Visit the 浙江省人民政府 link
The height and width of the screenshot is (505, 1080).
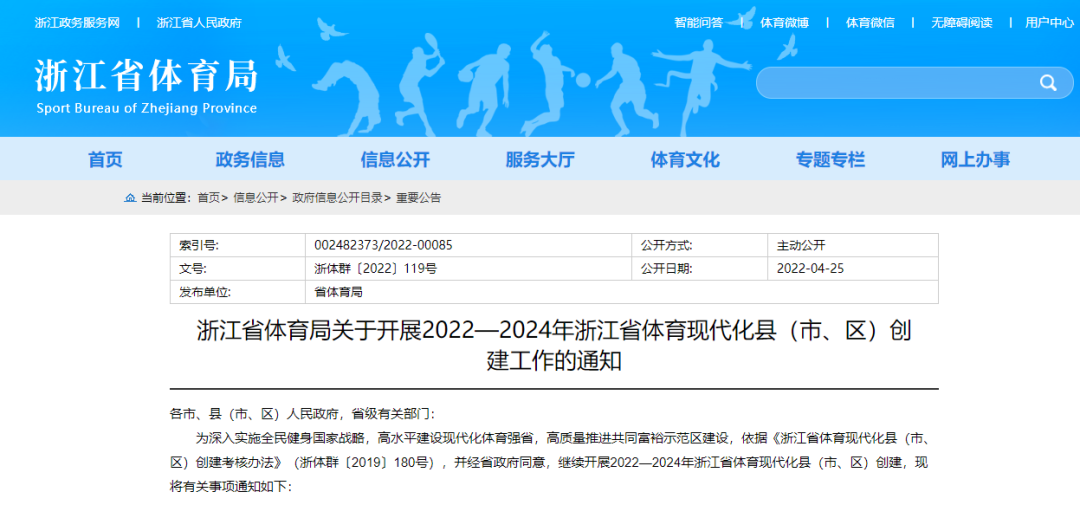pyautogui.click(x=199, y=22)
